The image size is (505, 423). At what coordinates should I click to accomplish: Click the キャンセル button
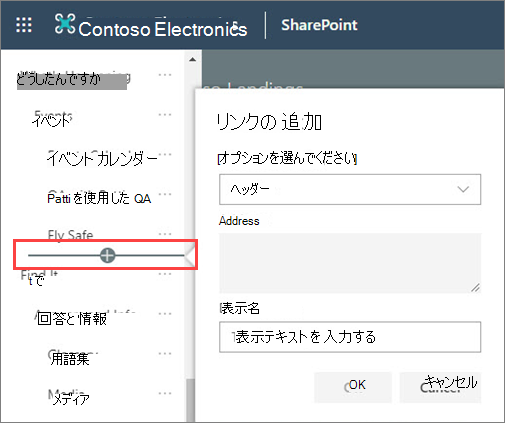(440, 387)
